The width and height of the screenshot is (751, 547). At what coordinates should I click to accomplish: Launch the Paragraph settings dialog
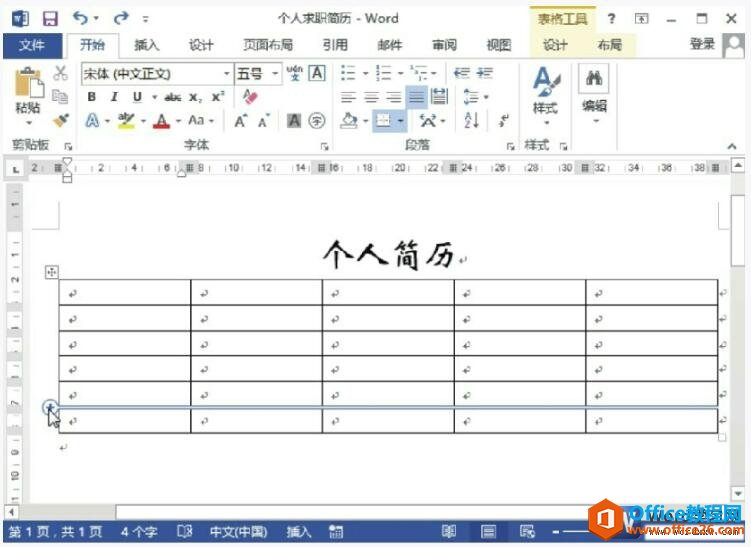[x=510, y=146]
